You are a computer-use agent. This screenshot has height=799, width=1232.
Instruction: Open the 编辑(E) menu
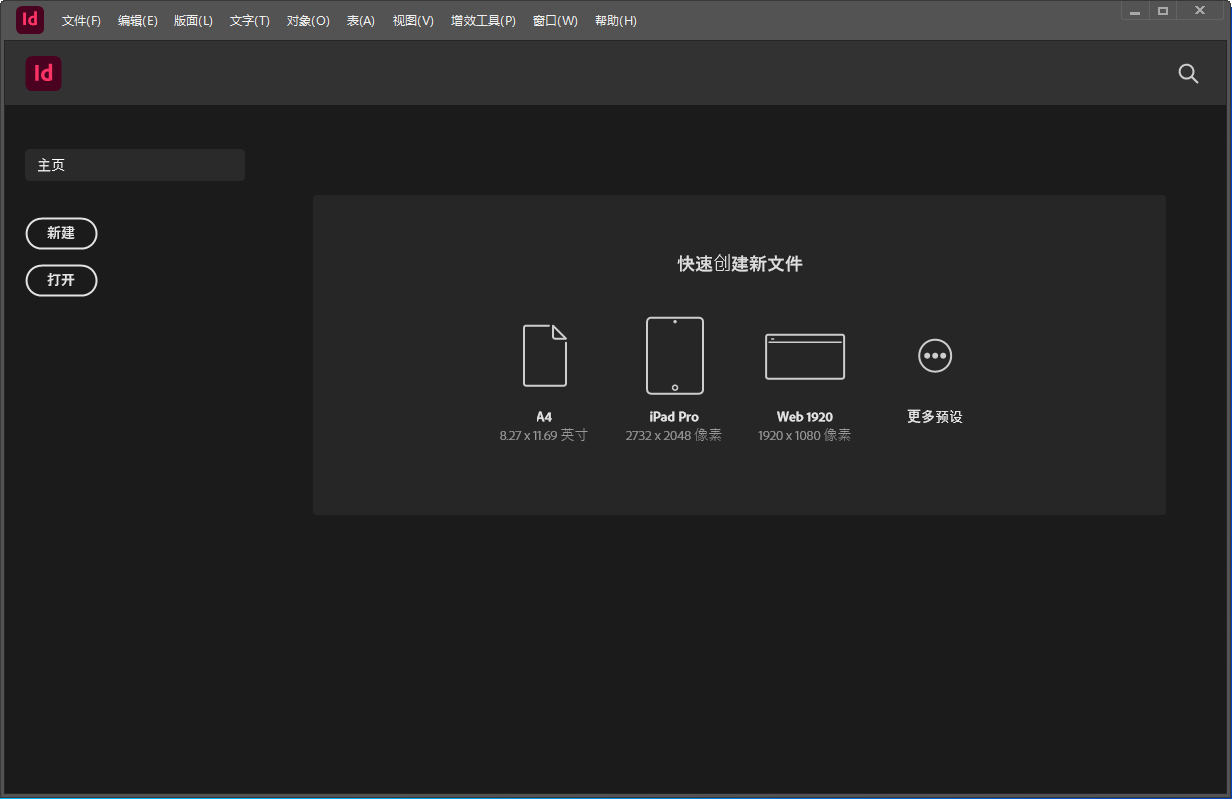[137, 21]
